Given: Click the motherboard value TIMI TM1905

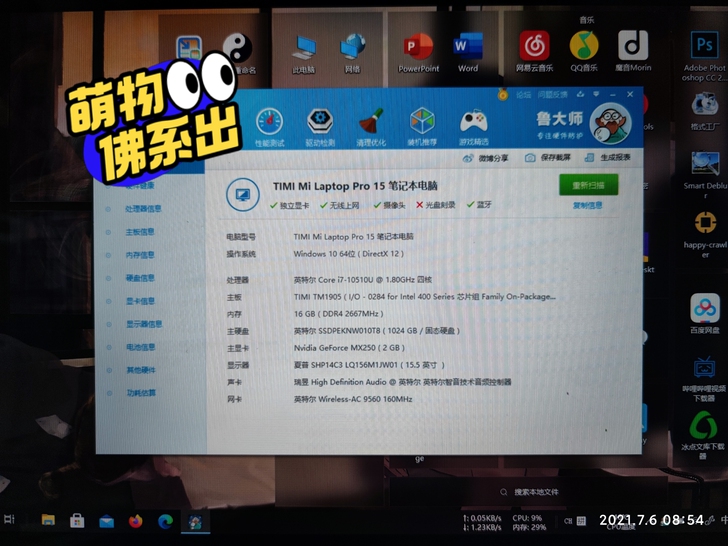Looking at the screenshot, I should tap(424, 297).
